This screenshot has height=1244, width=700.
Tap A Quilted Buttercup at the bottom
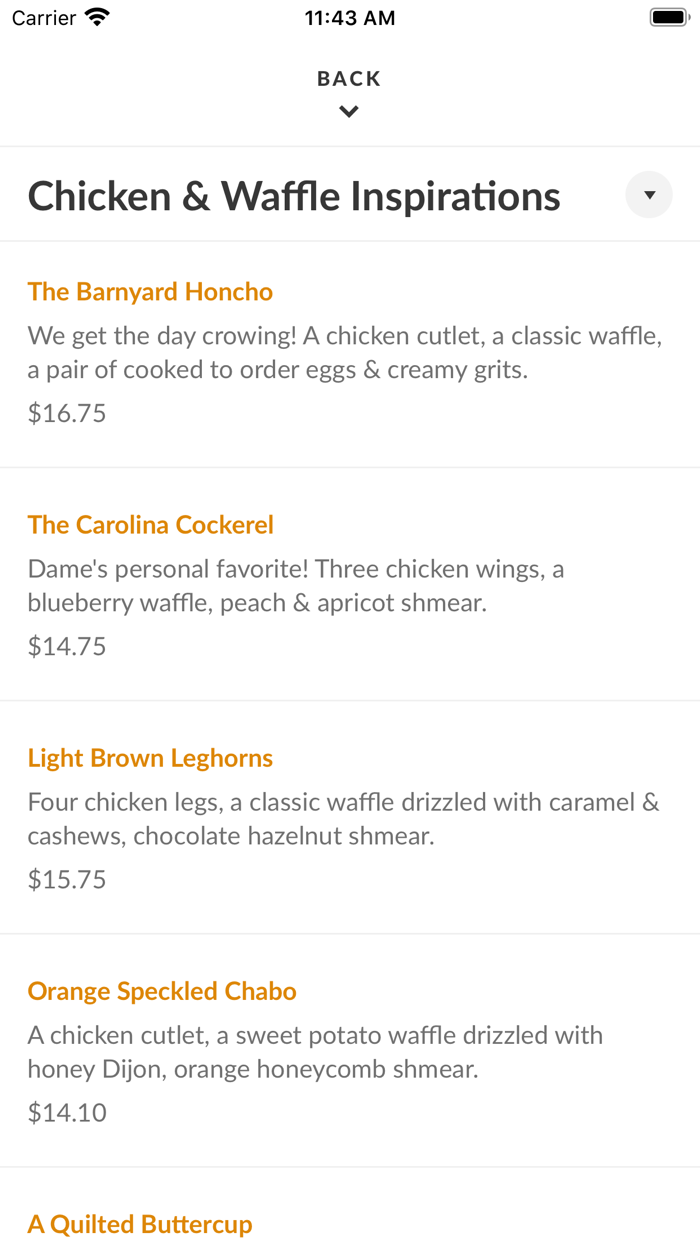[x=139, y=1223]
